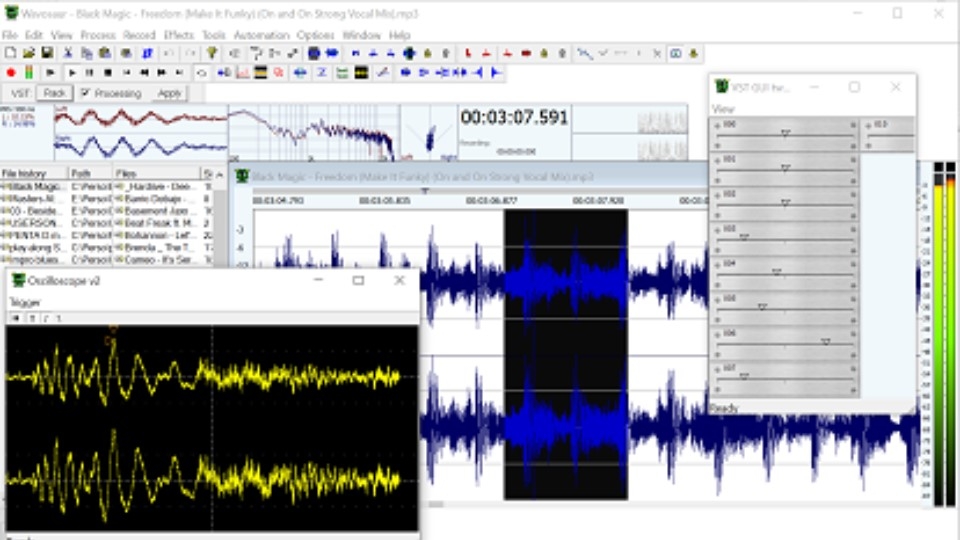Click the blue diagonal envelope line icon
This screenshot has height=540, width=960.
(x=585, y=53)
